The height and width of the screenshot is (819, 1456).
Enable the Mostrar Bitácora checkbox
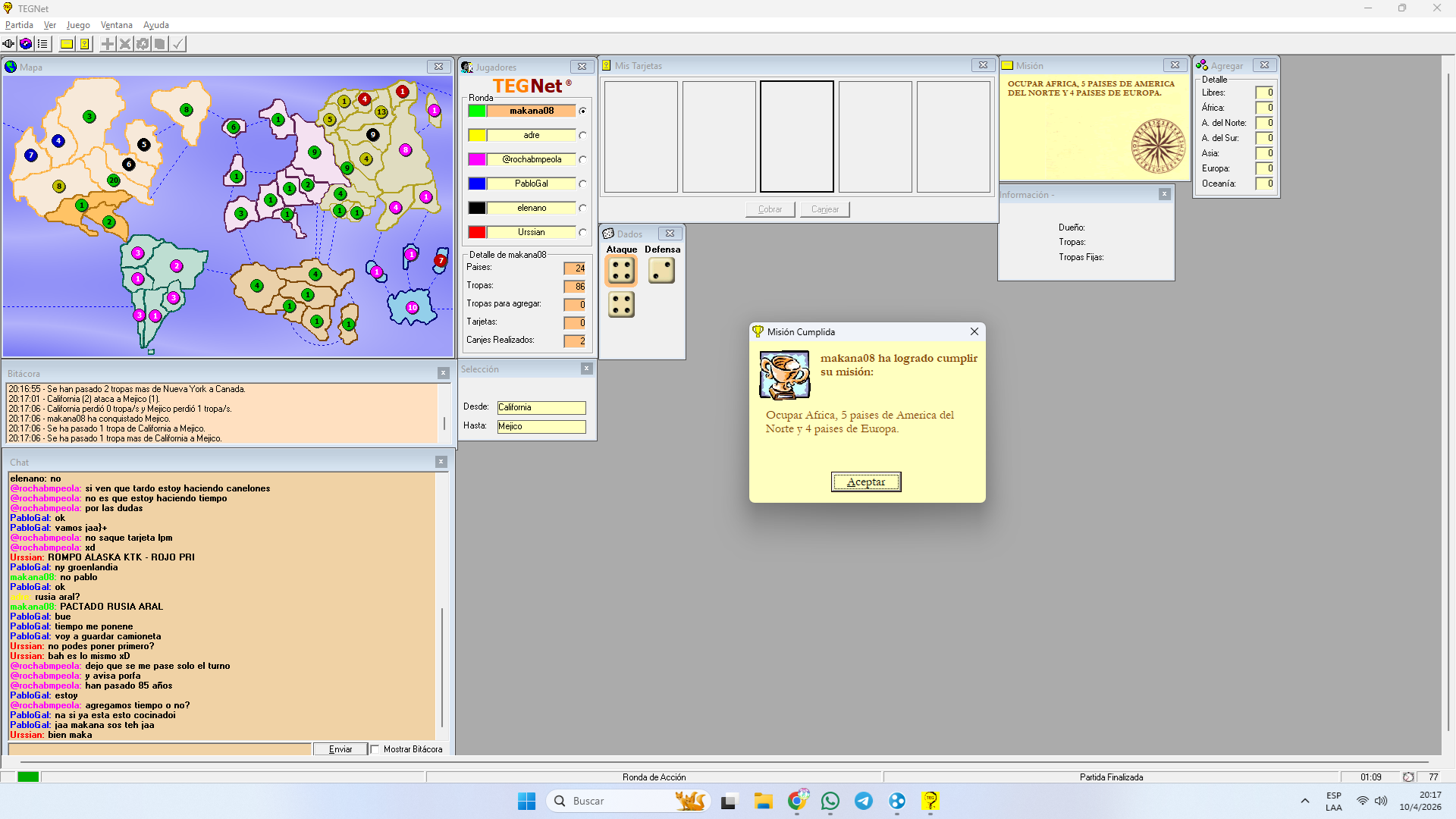point(375,749)
